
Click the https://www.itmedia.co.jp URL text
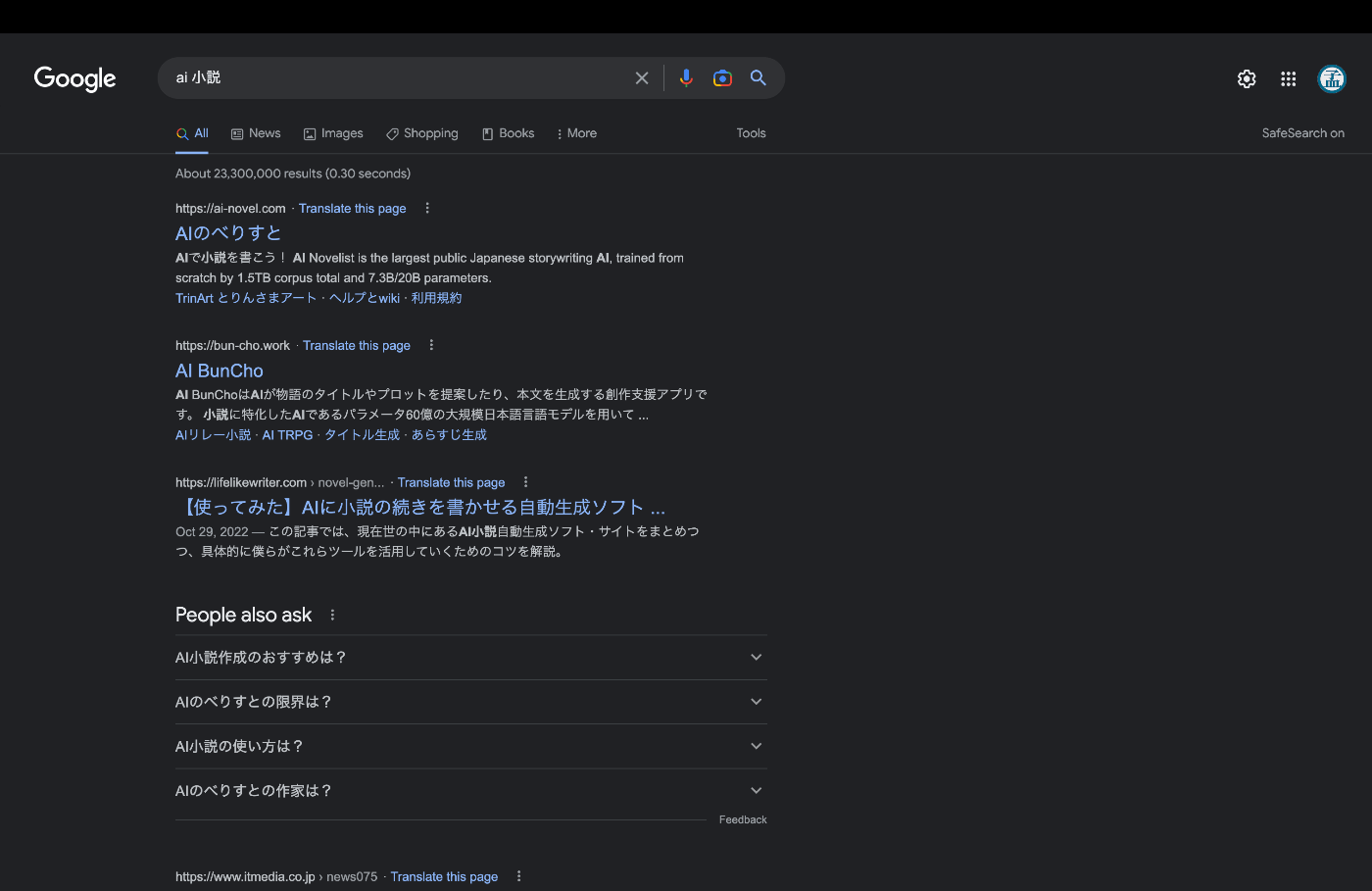pos(245,877)
